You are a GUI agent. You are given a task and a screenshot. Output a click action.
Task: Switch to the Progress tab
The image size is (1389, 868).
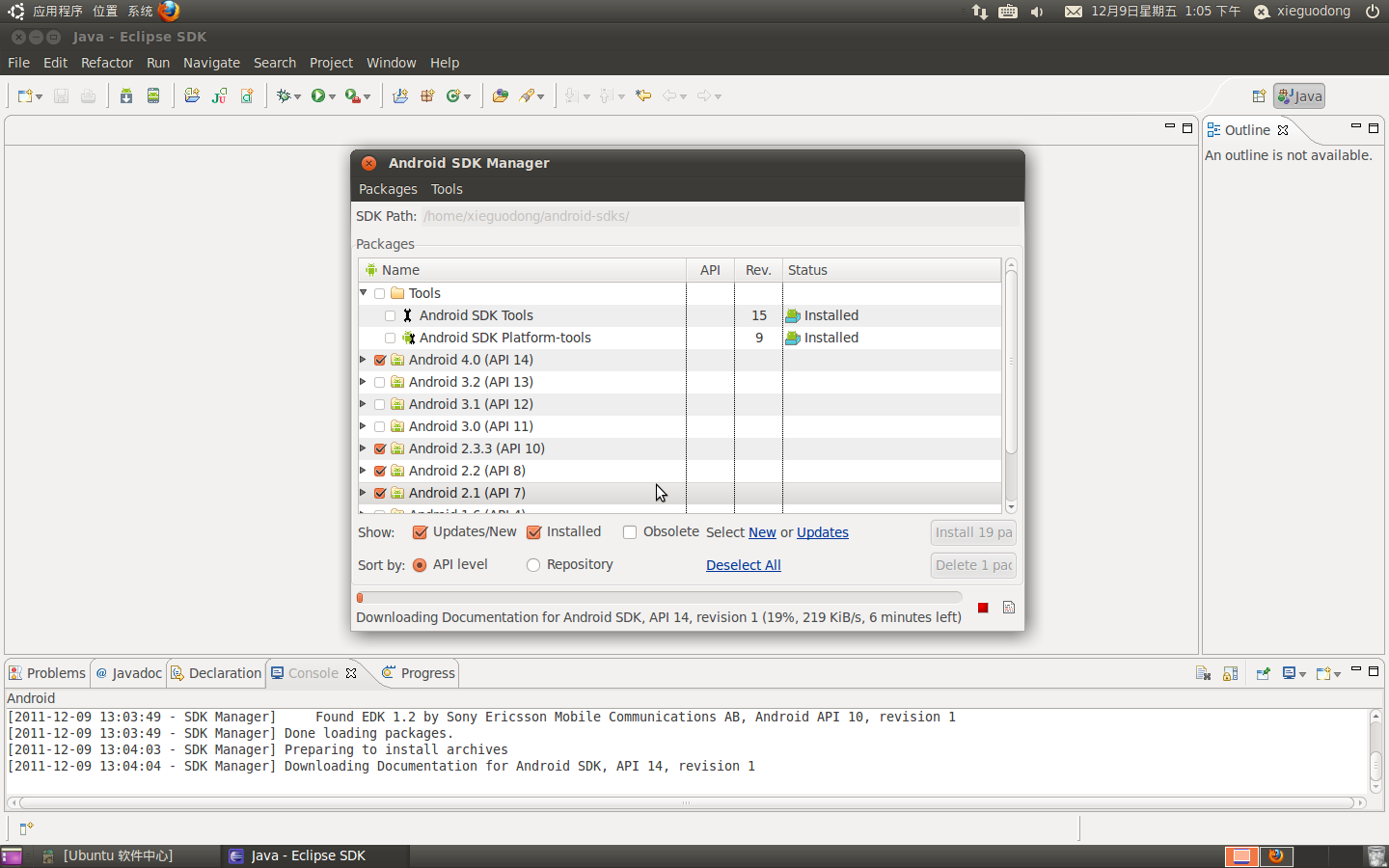(419, 673)
